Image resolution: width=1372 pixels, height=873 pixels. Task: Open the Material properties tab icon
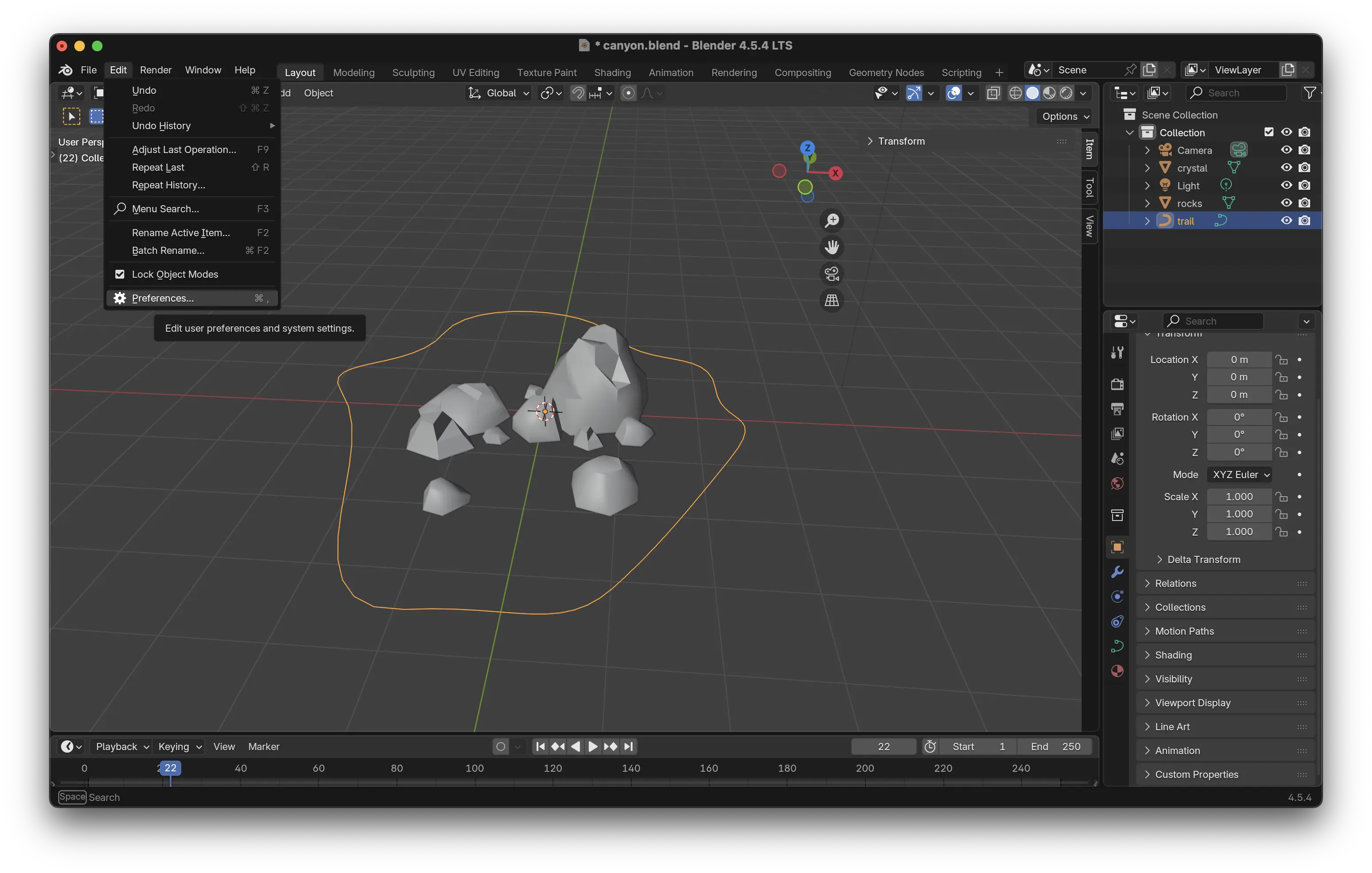[1117, 670]
